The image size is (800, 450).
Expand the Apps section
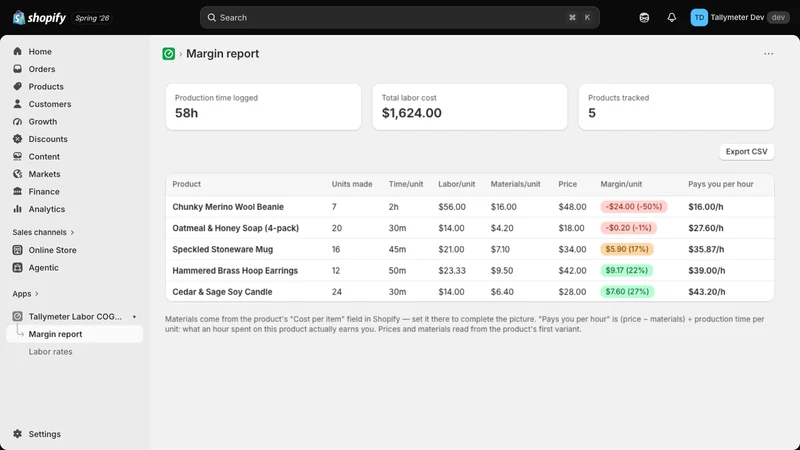(x=26, y=294)
